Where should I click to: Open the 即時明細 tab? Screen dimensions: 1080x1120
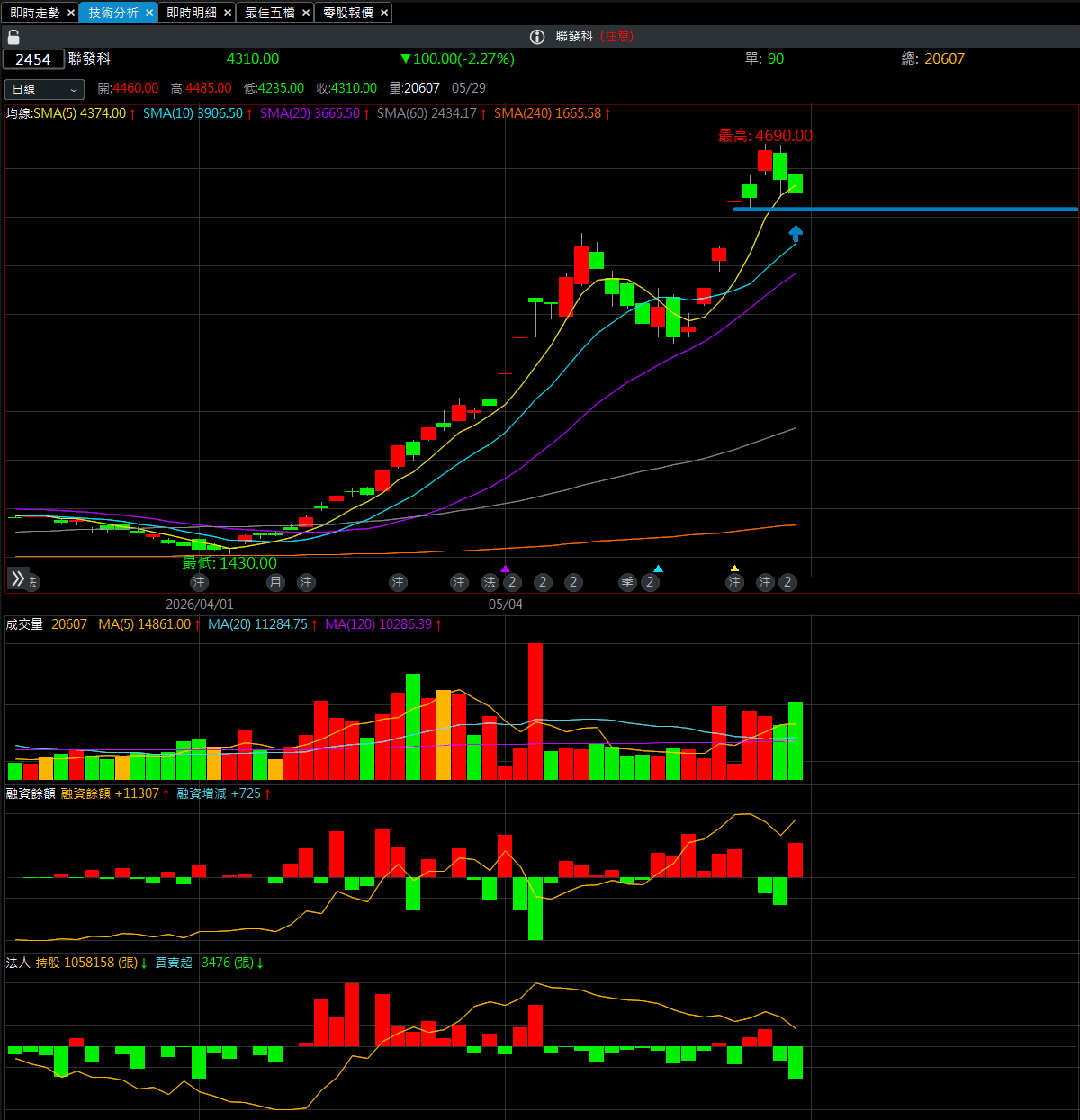(x=192, y=13)
